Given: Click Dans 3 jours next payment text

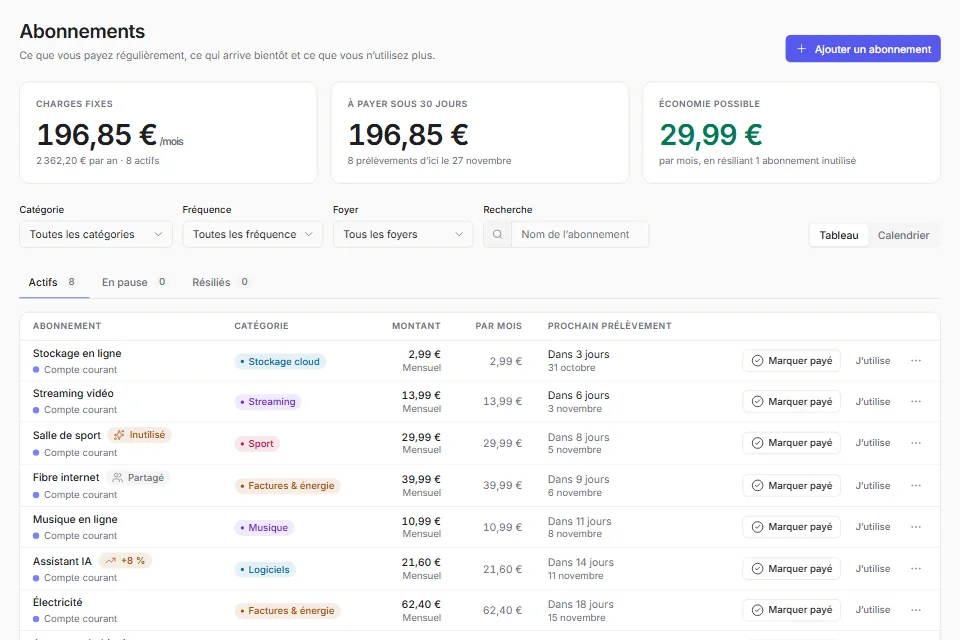Looking at the screenshot, I should coord(579,355).
